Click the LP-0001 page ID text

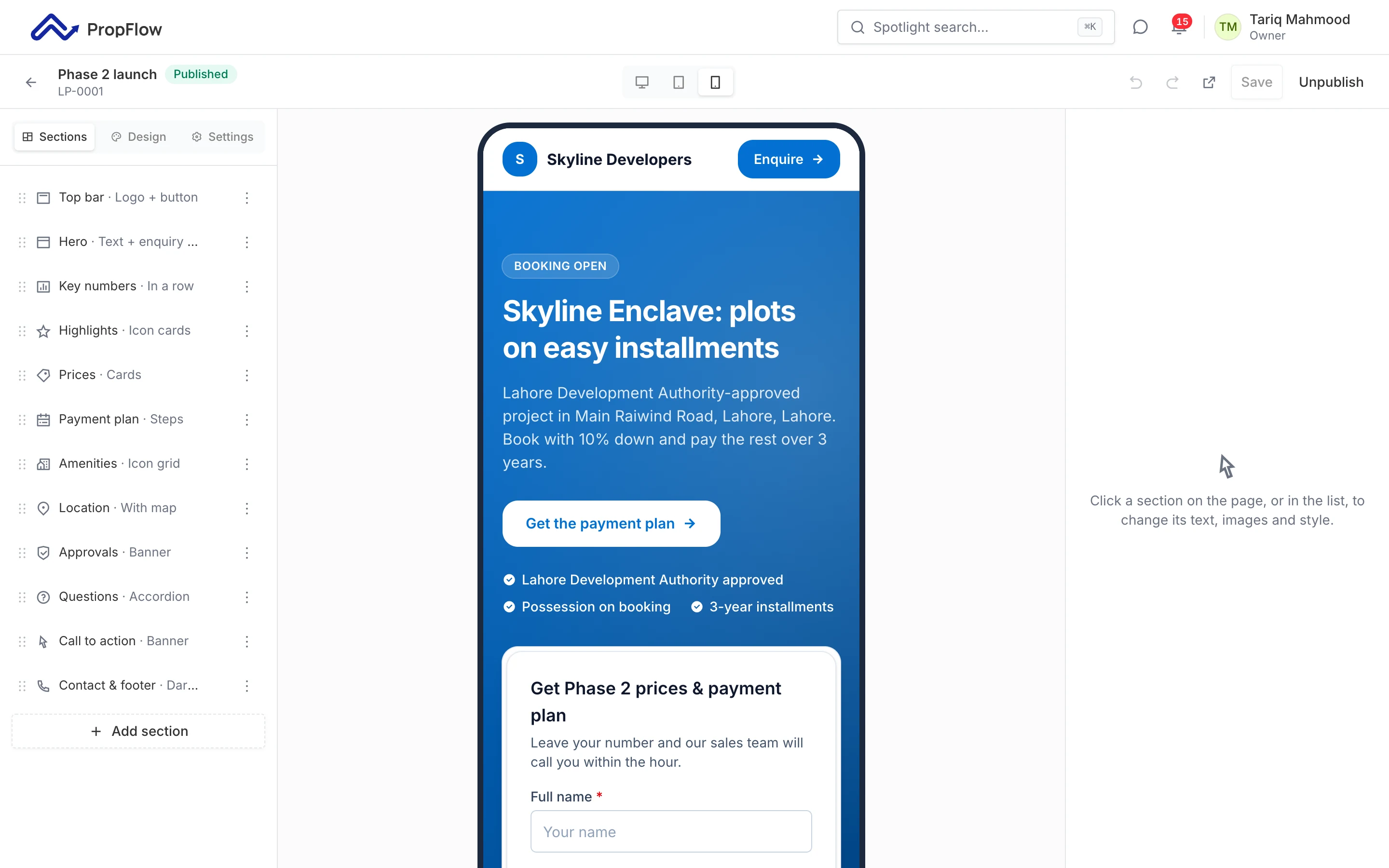click(x=81, y=91)
